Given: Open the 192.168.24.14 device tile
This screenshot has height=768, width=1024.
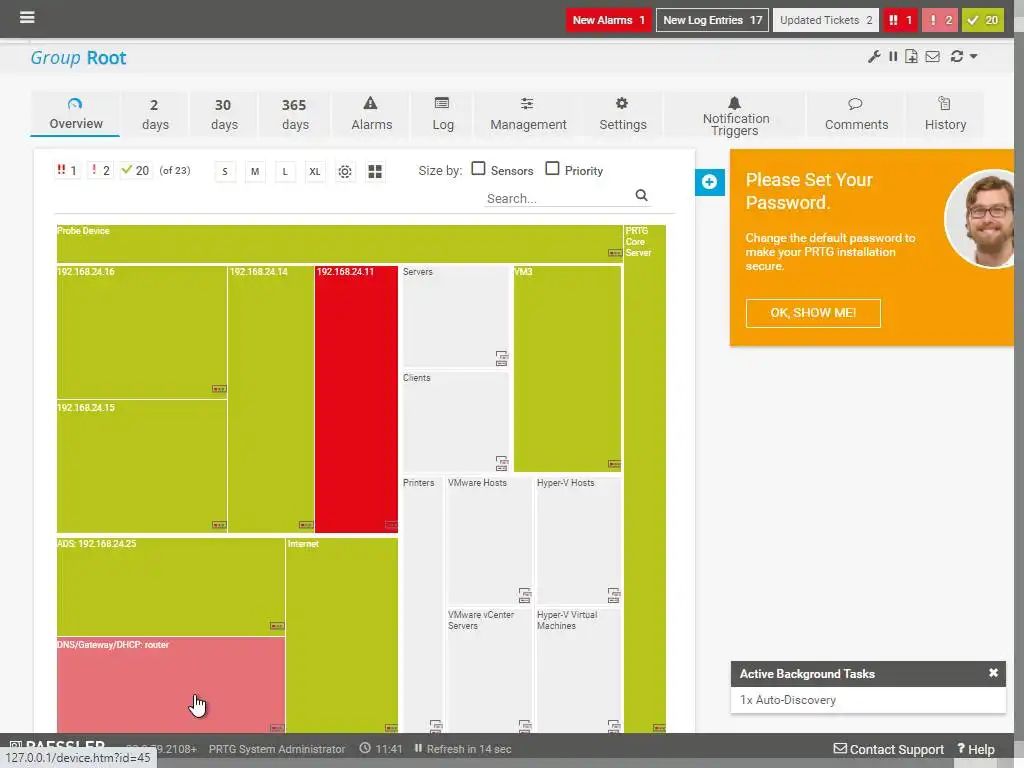Looking at the screenshot, I should [x=270, y=399].
